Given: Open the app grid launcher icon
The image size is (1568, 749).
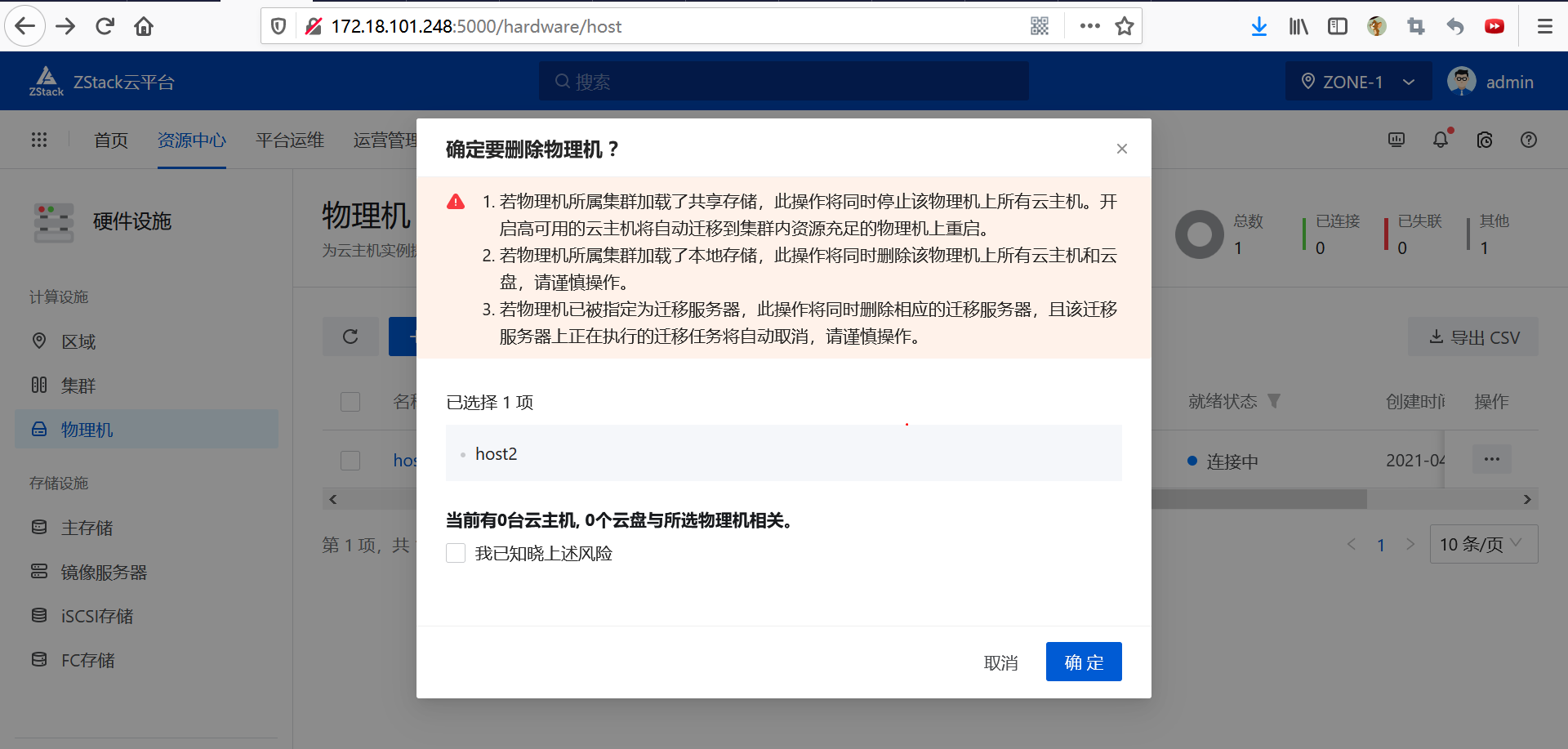Looking at the screenshot, I should (x=39, y=140).
